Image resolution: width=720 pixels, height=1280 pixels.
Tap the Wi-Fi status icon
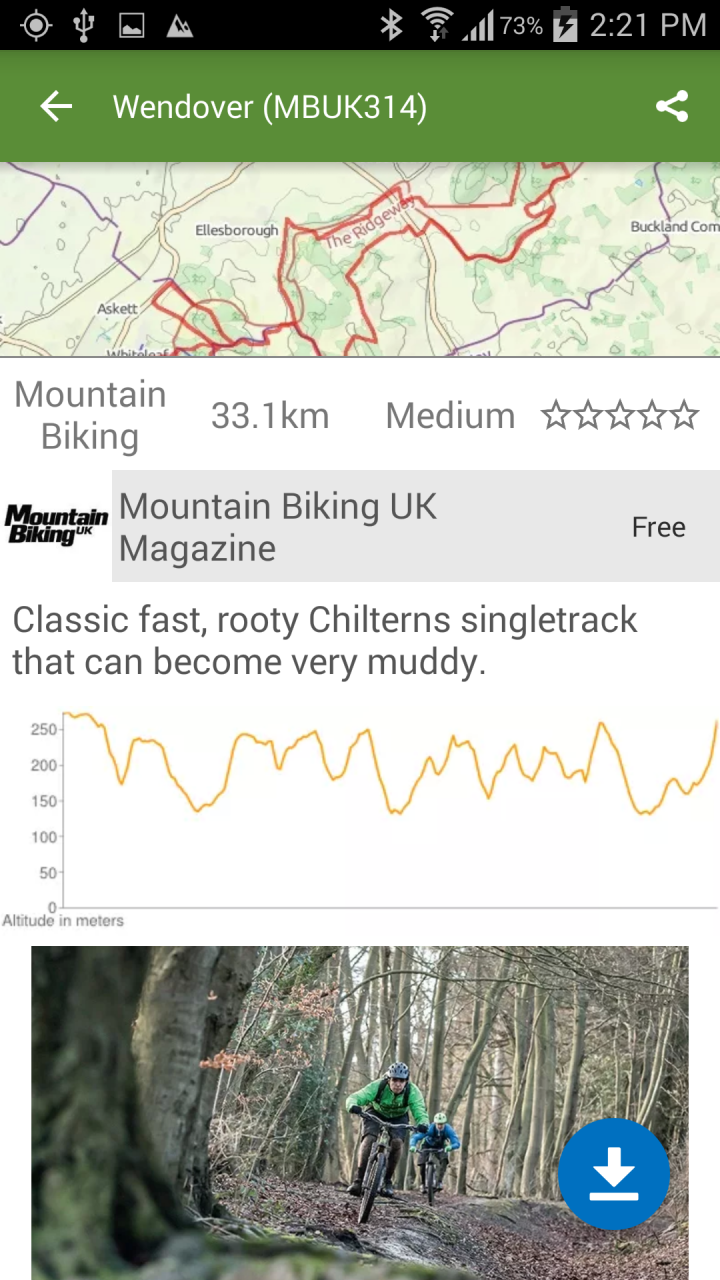click(436, 25)
